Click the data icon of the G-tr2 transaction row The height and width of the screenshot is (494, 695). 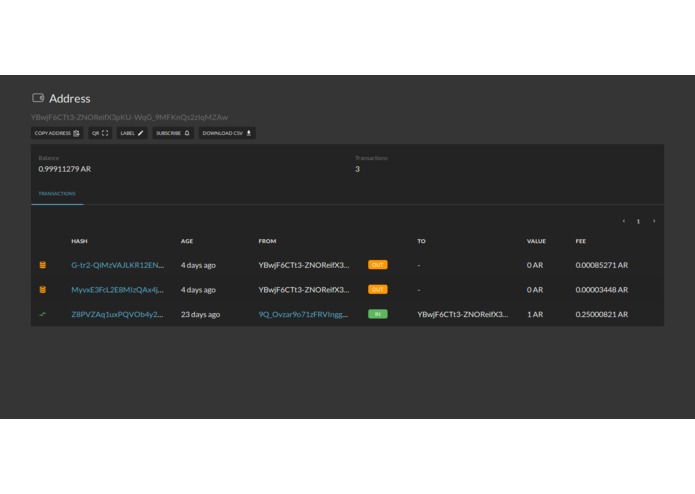pyautogui.click(x=43, y=265)
